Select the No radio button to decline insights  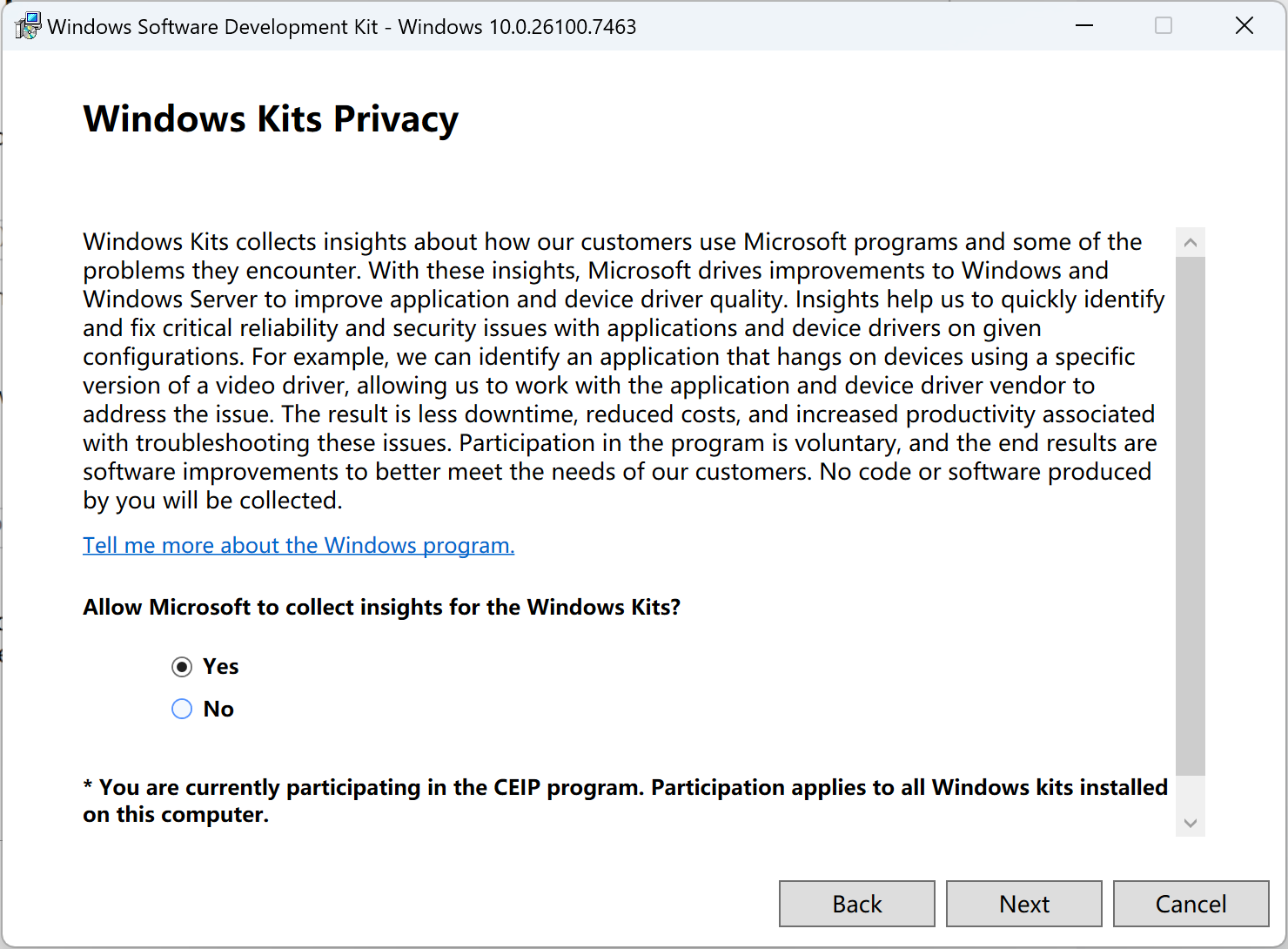coord(181,709)
